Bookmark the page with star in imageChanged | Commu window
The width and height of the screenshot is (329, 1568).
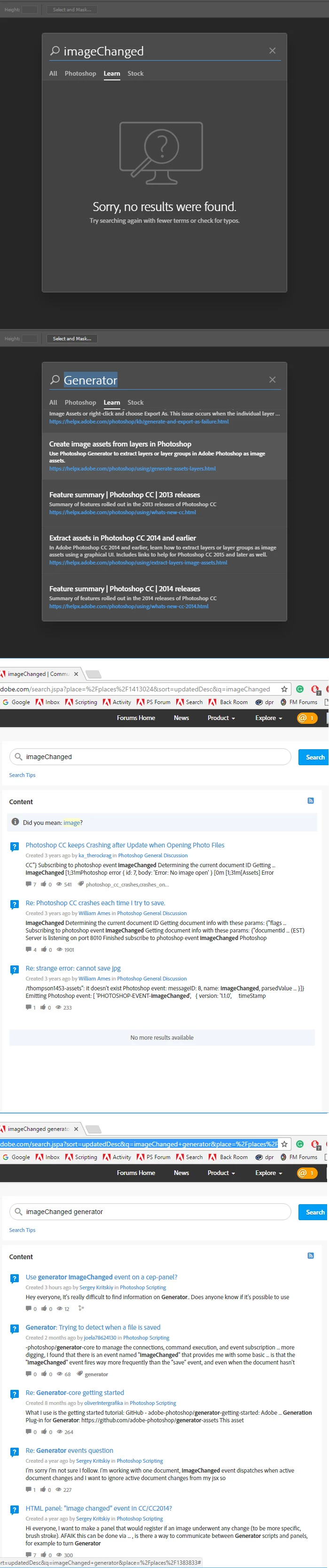pyautogui.click(x=284, y=689)
